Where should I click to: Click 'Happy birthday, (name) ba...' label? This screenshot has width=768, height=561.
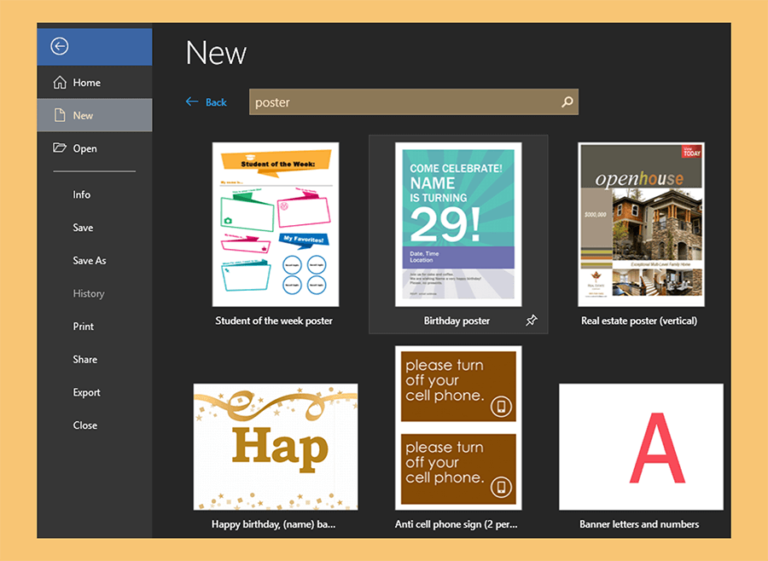pyautogui.click(x=273, y=524)
